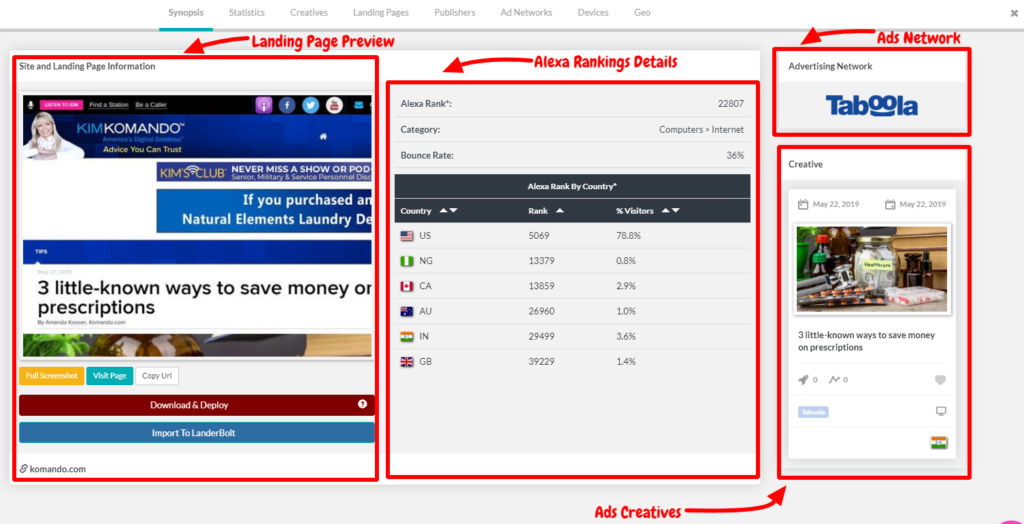1024x524 pixels.
Task: Click the GB rank 39229 cell
Action: [x=541, y=361]
